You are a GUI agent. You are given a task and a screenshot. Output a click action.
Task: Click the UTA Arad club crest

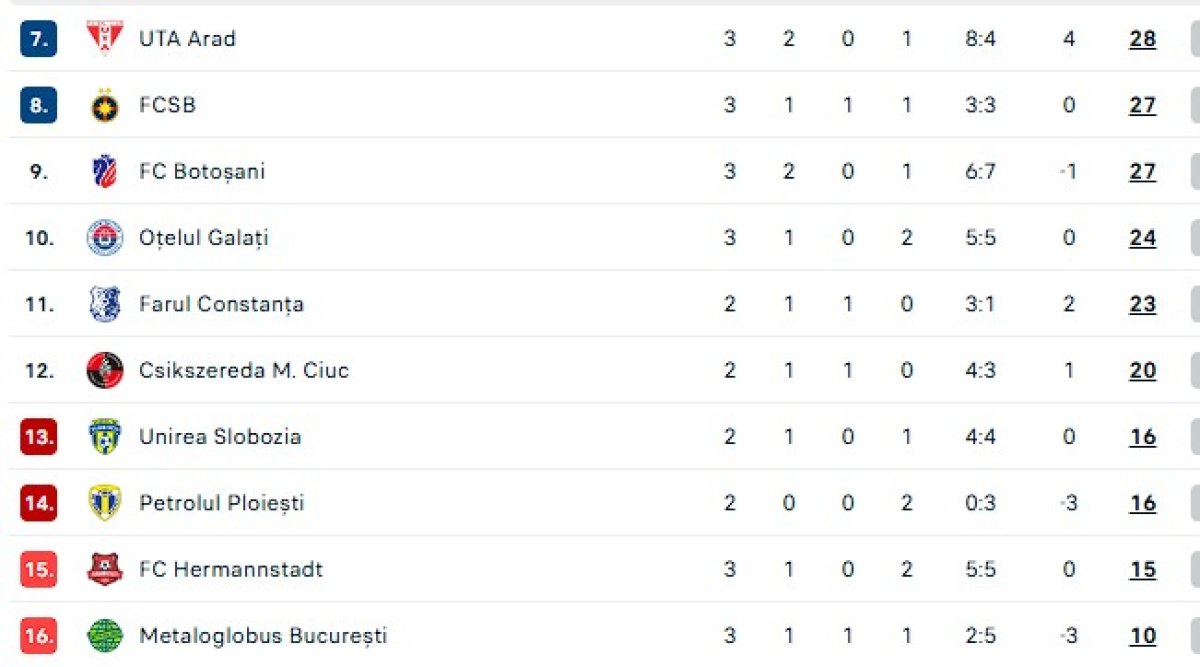point(104,39)
